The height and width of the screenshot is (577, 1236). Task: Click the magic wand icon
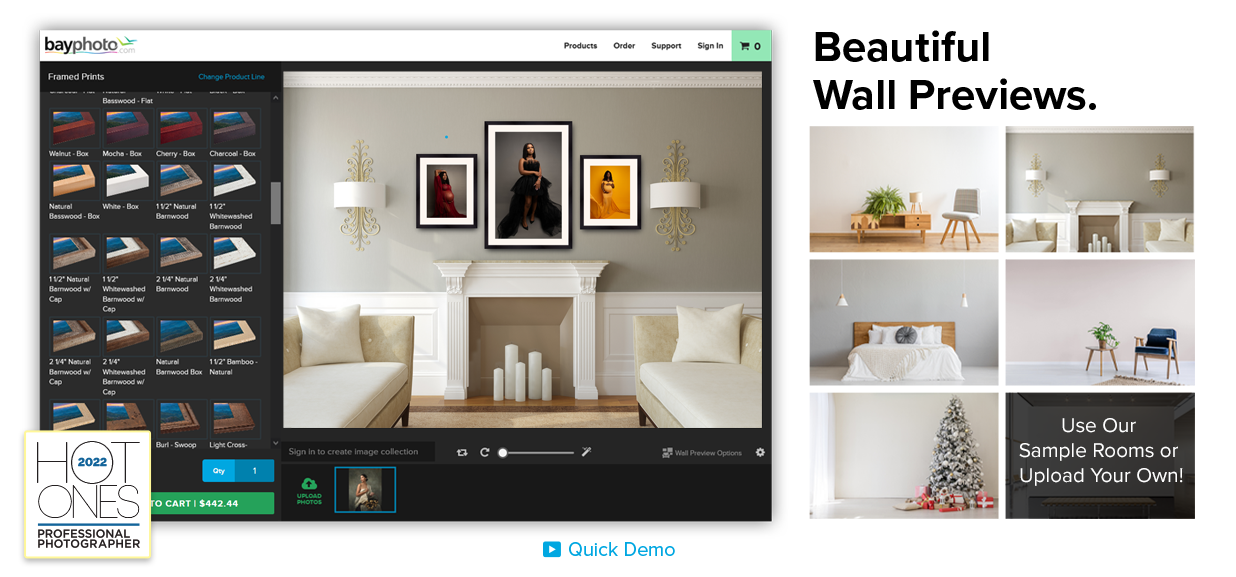(587, 453)
